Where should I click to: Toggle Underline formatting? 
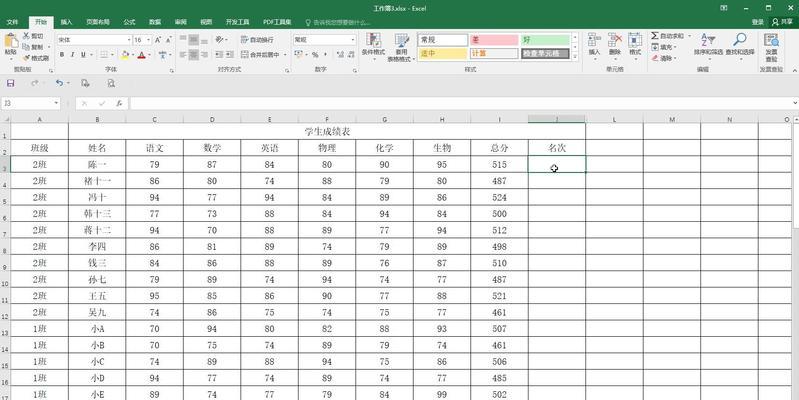[83, 55]
